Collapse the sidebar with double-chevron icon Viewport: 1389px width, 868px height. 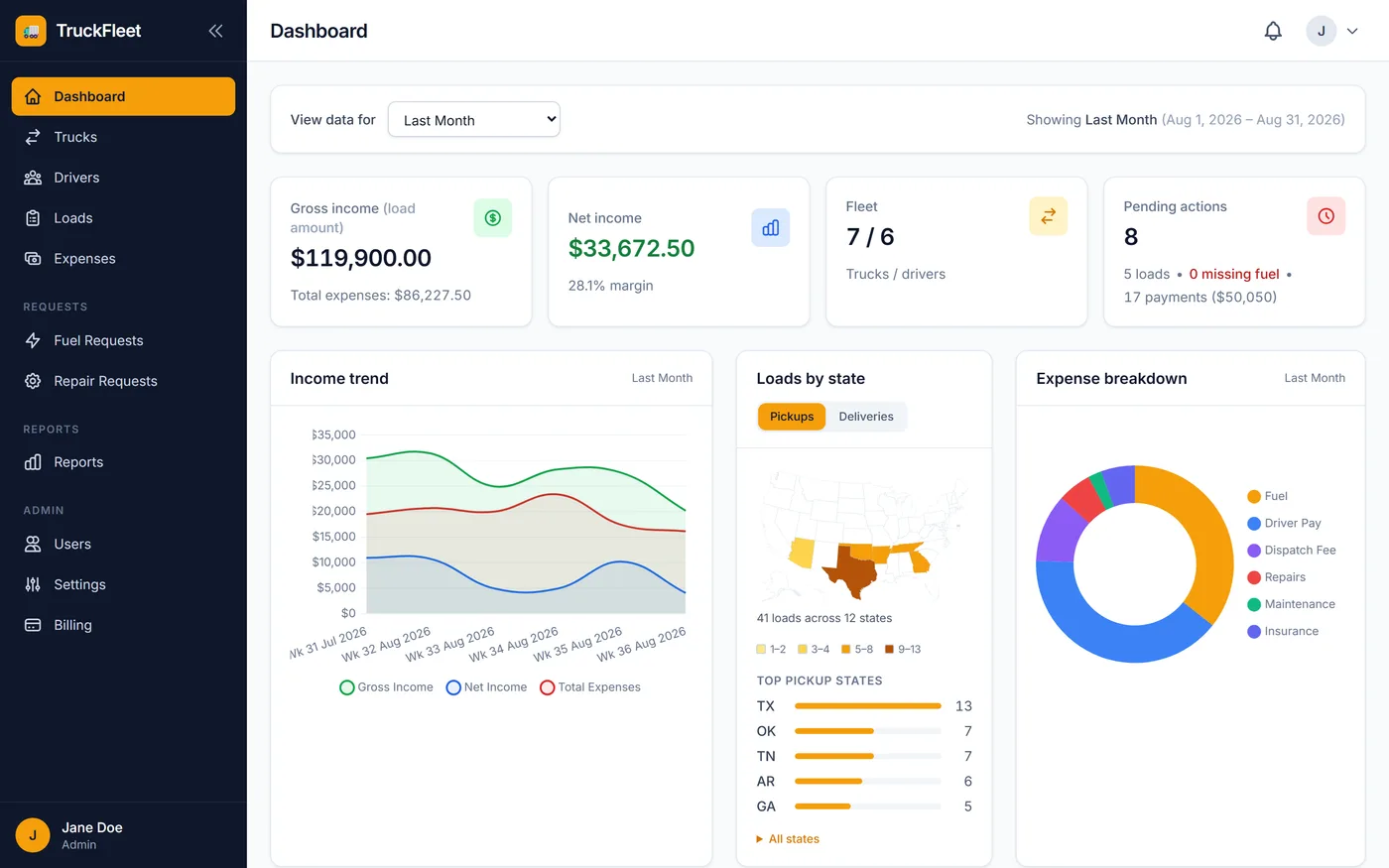215,31
